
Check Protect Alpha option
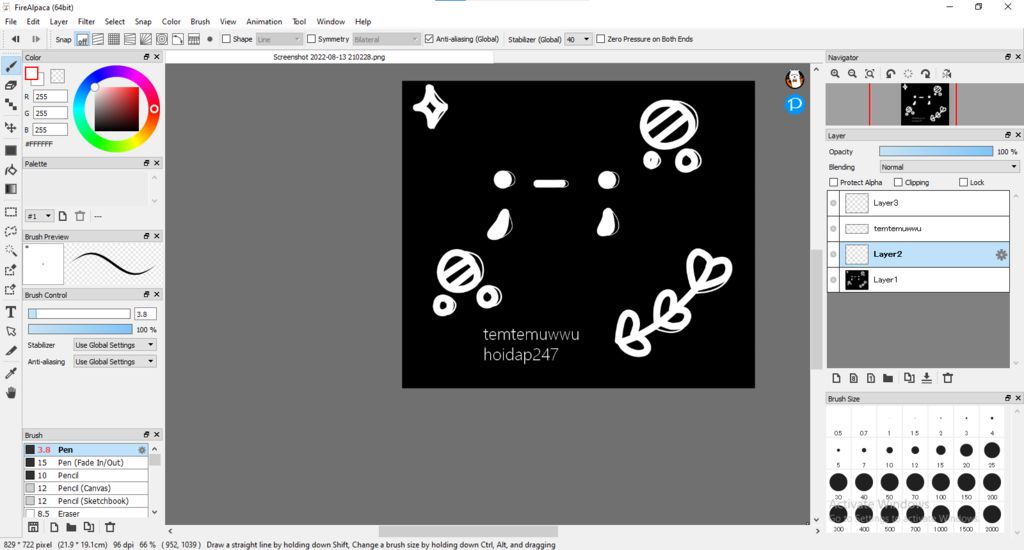tap(833, 182)
